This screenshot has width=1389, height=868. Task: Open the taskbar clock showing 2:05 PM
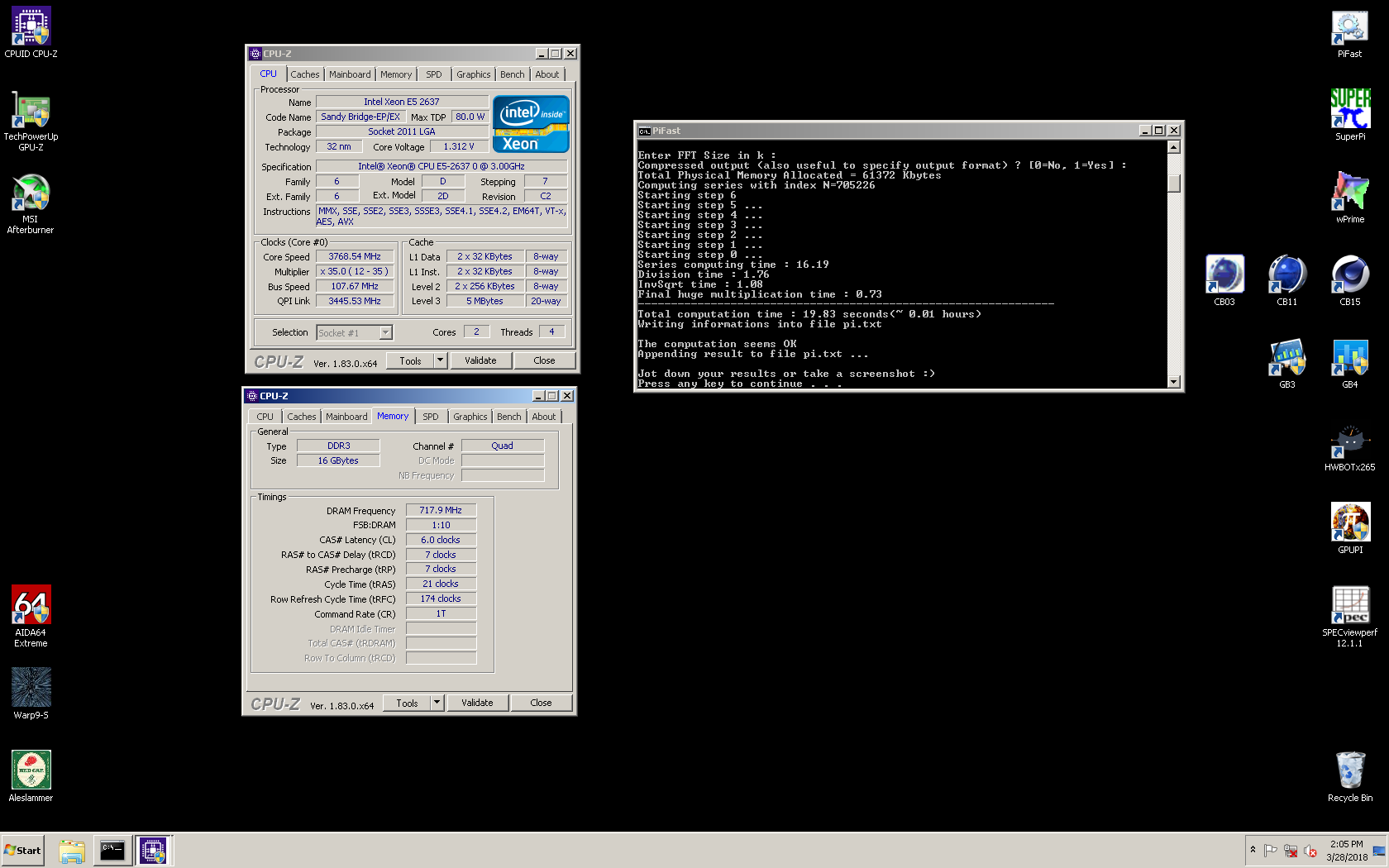[x=1347, y=851]
